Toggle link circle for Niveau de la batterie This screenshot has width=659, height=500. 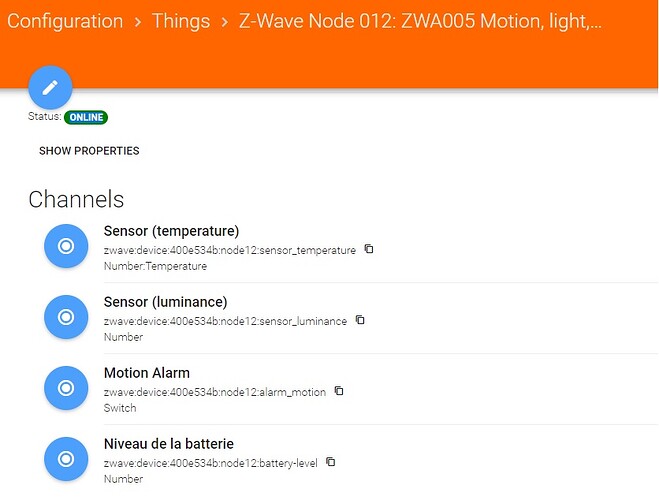[x=67, y=459]
